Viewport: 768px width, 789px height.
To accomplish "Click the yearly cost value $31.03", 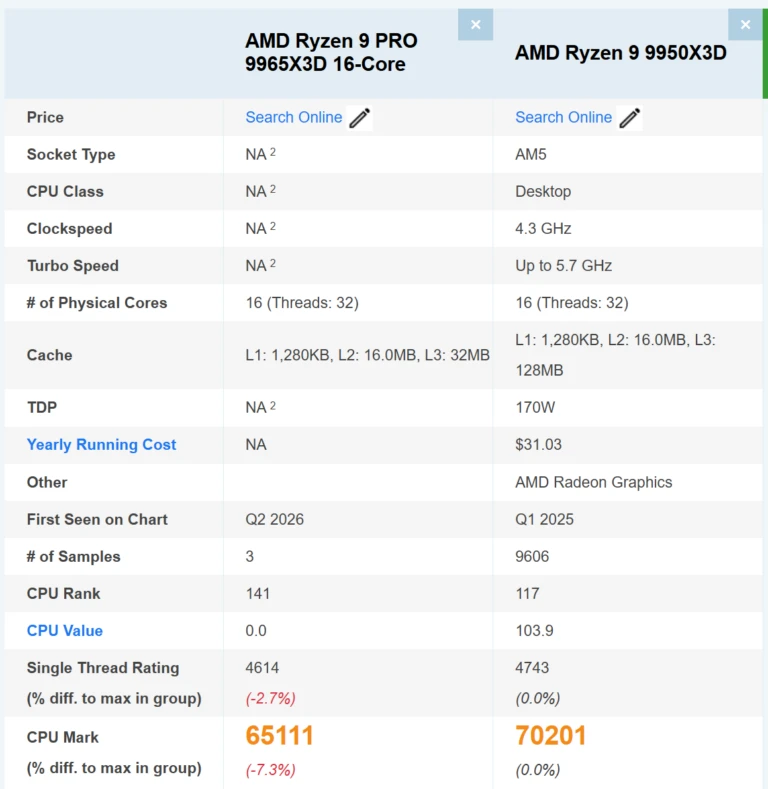I will [539, 445].
